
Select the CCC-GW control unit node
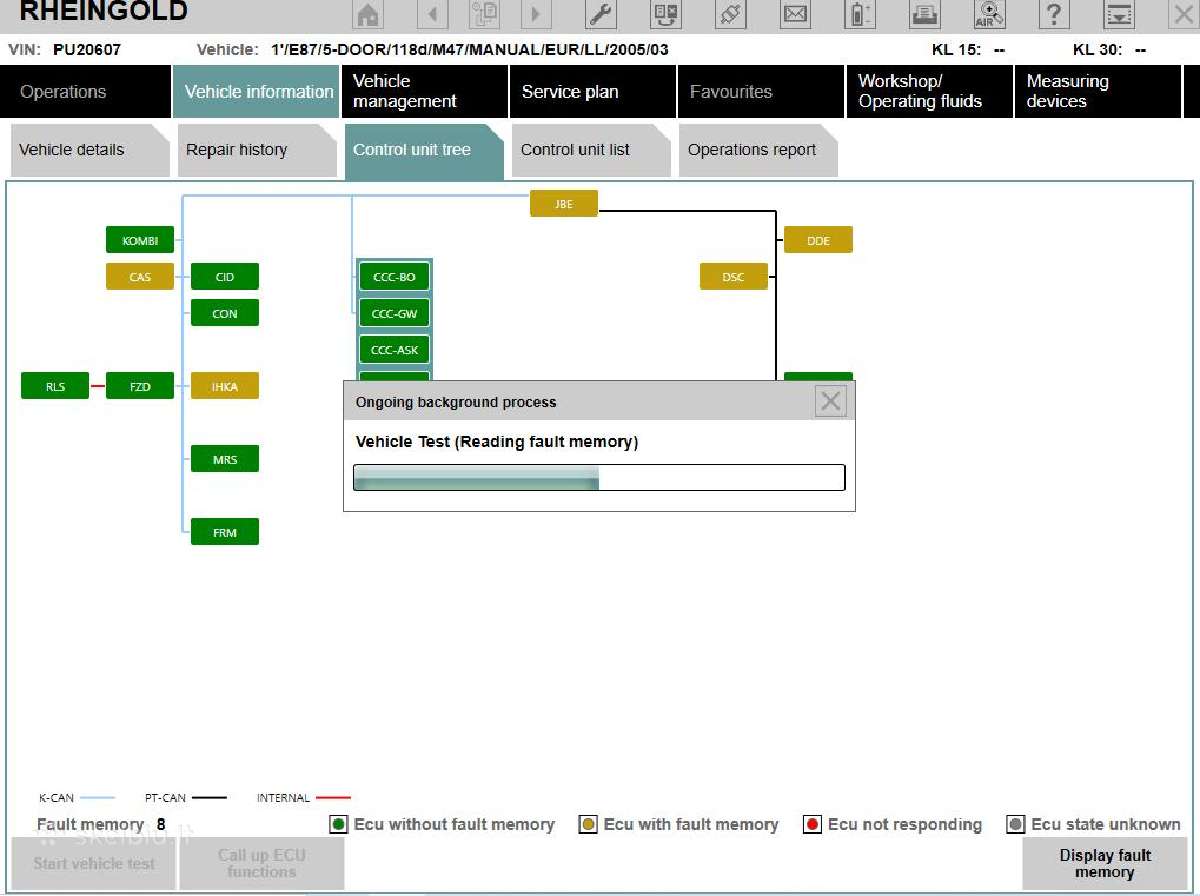tap(394, 313)
